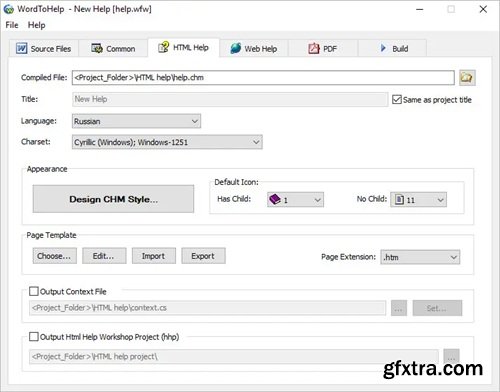Click the HTML help project path field

(x=234, y=357)
